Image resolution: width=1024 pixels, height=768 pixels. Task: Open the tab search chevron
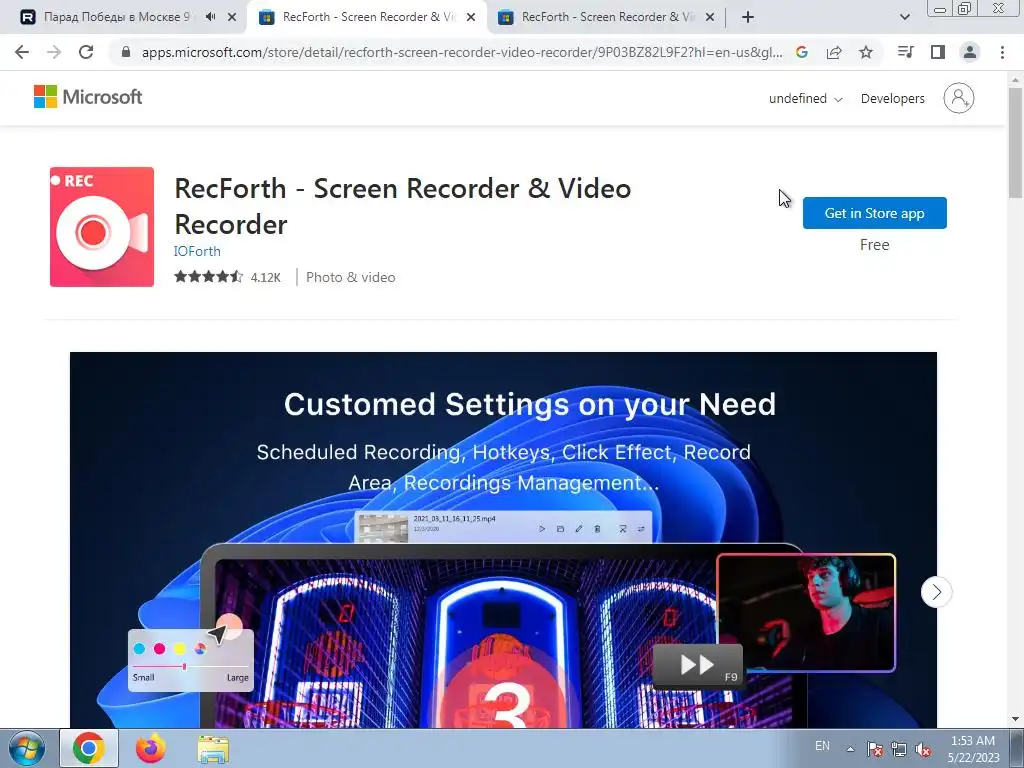point(904,18)
